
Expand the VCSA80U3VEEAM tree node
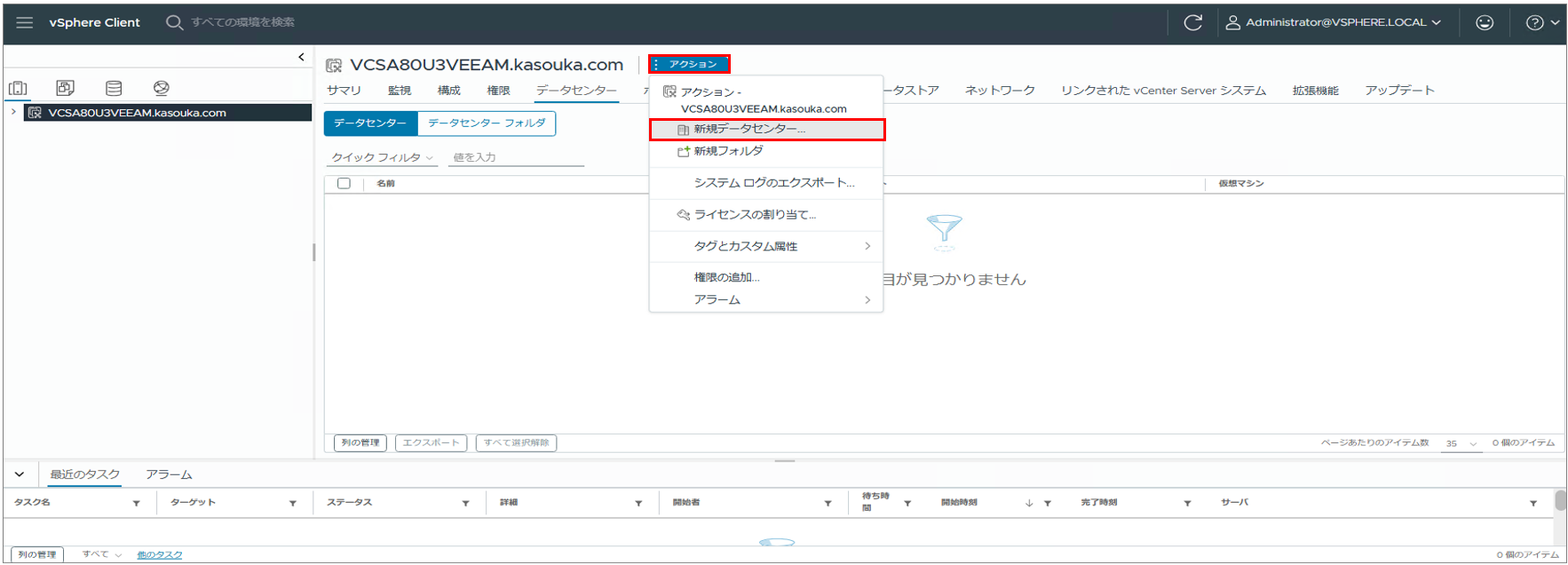tap(13, 113)
